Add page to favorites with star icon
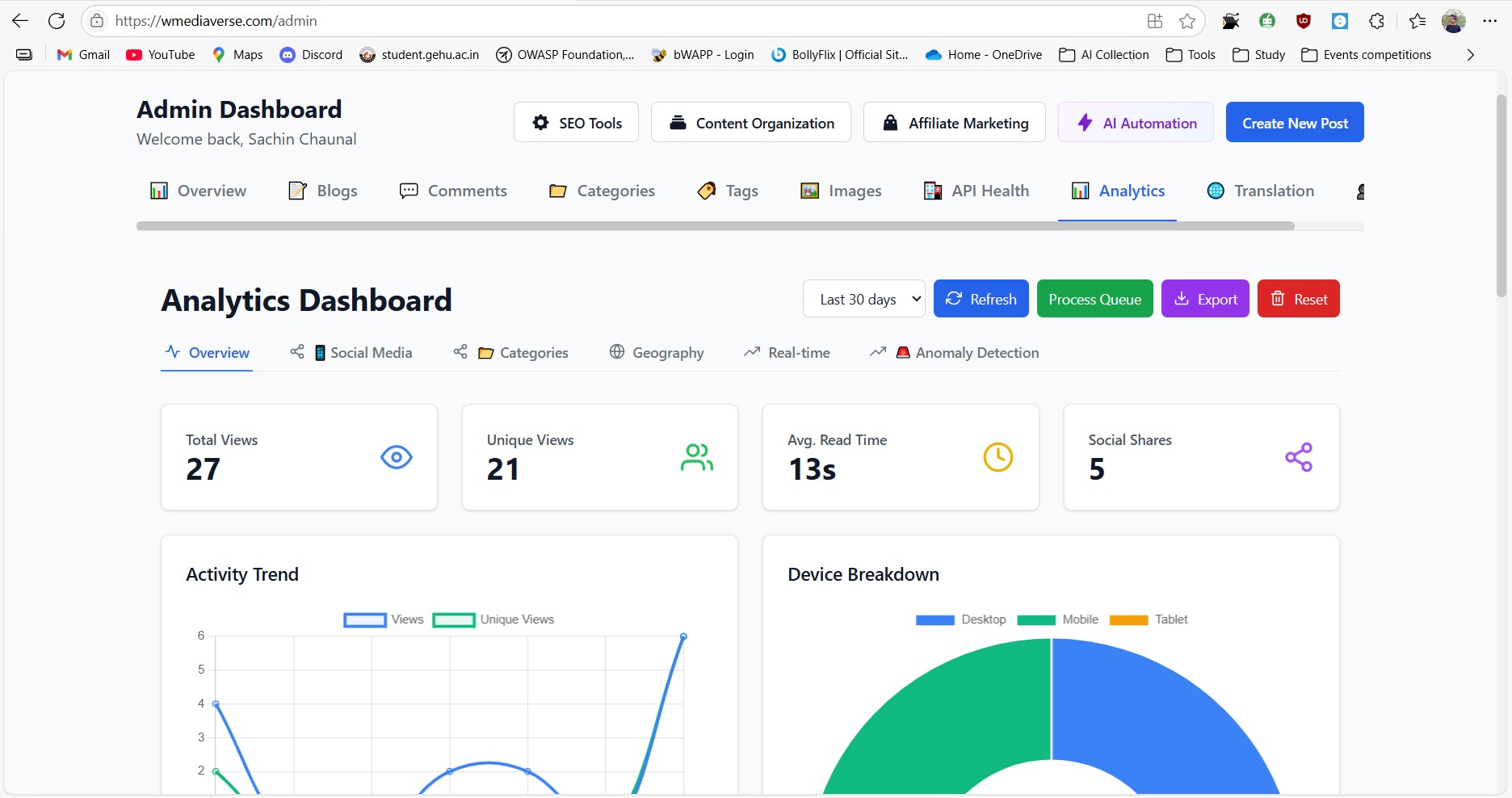The height and width of the screenshot is (798, 1512). [x=1186, y=21]
